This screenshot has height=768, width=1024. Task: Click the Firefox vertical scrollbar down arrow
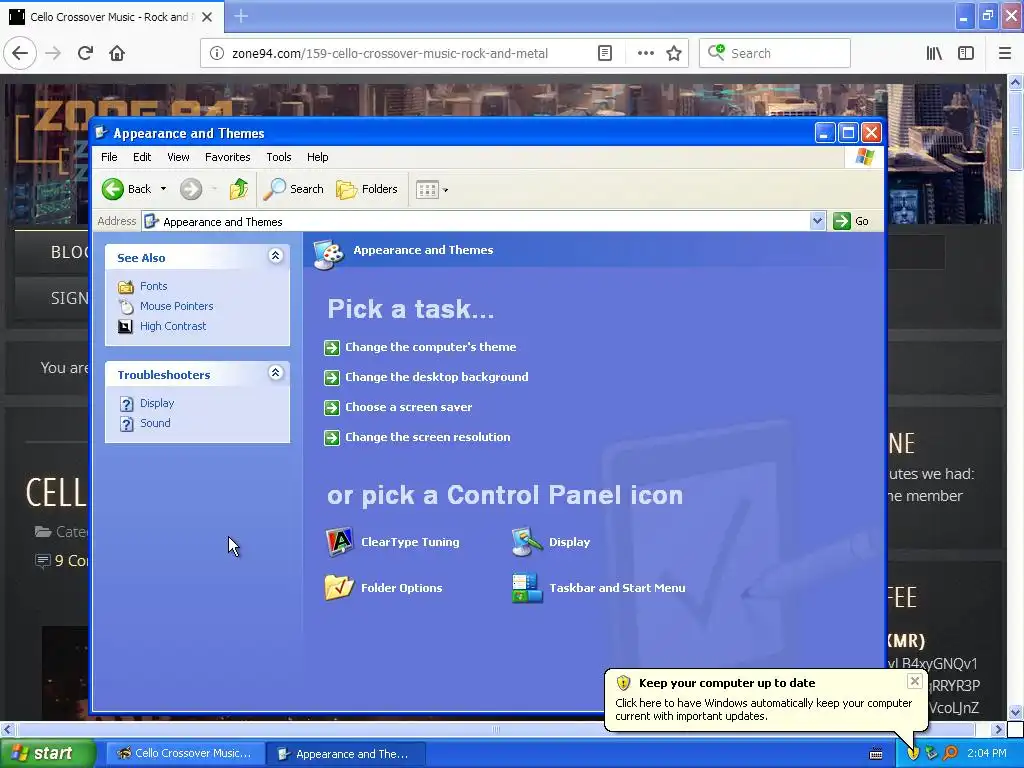(1015, 712)
